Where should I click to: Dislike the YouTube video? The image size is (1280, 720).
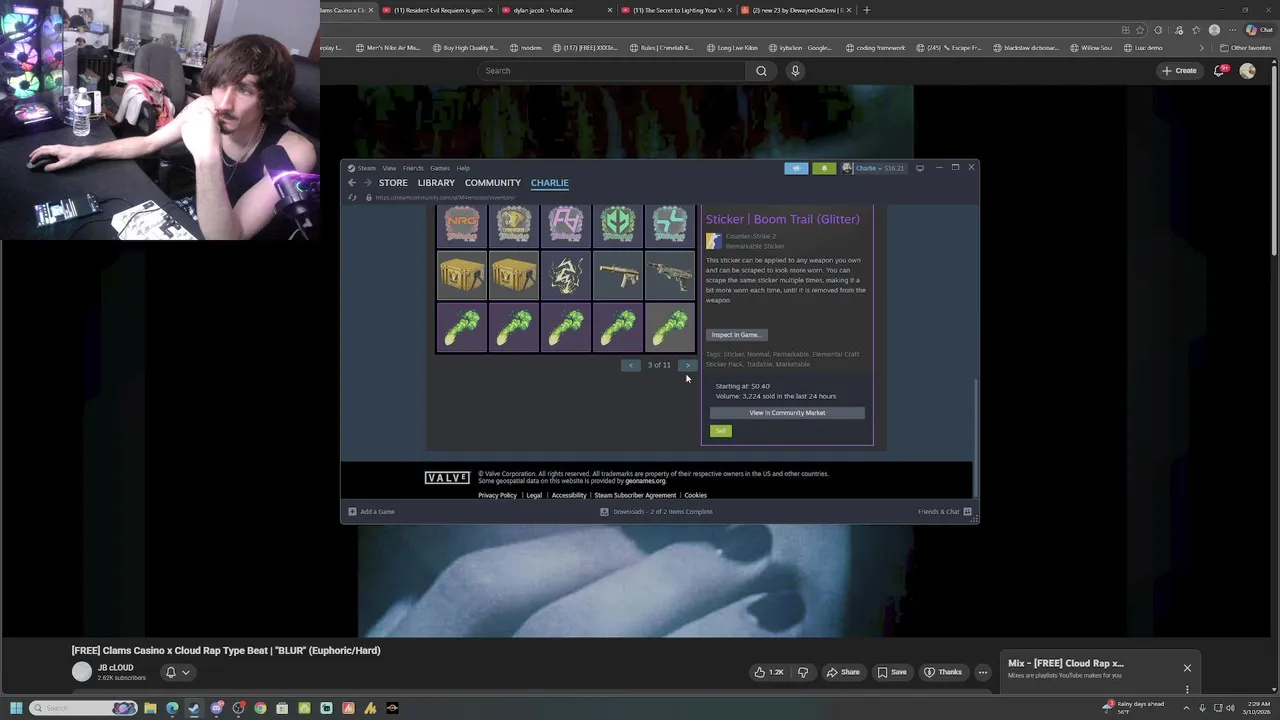803,672
